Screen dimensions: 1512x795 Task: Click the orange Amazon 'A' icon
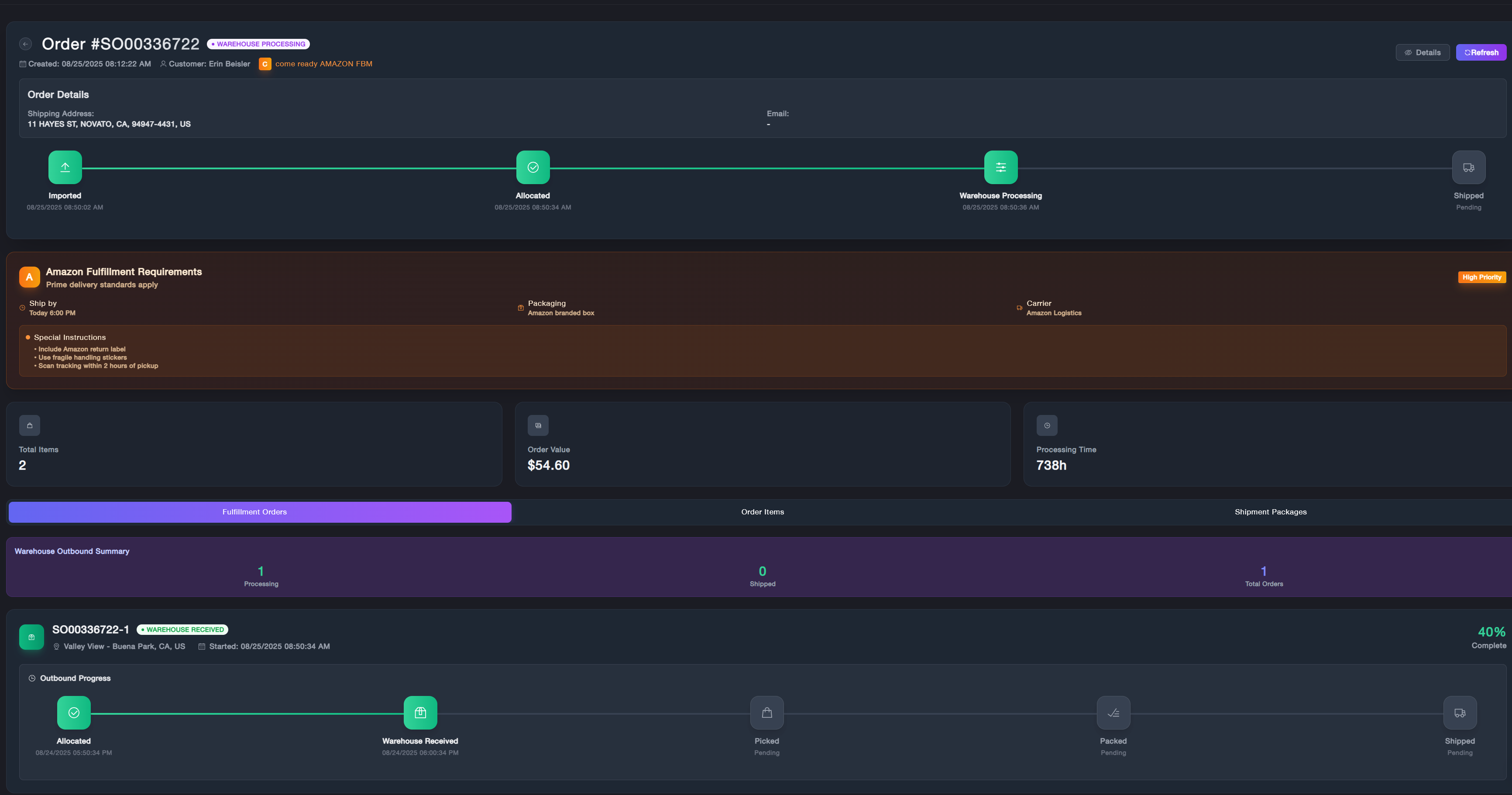coord(29,277)
